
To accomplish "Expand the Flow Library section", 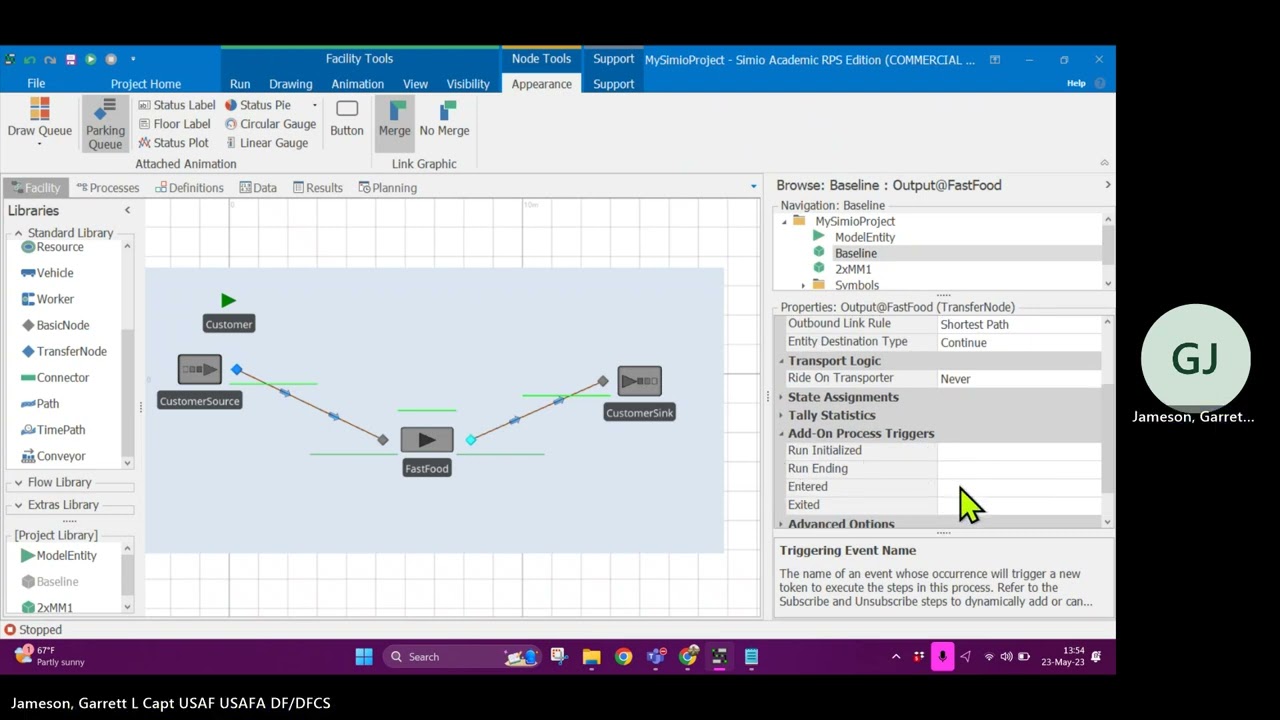I will [x=18, y=482].
